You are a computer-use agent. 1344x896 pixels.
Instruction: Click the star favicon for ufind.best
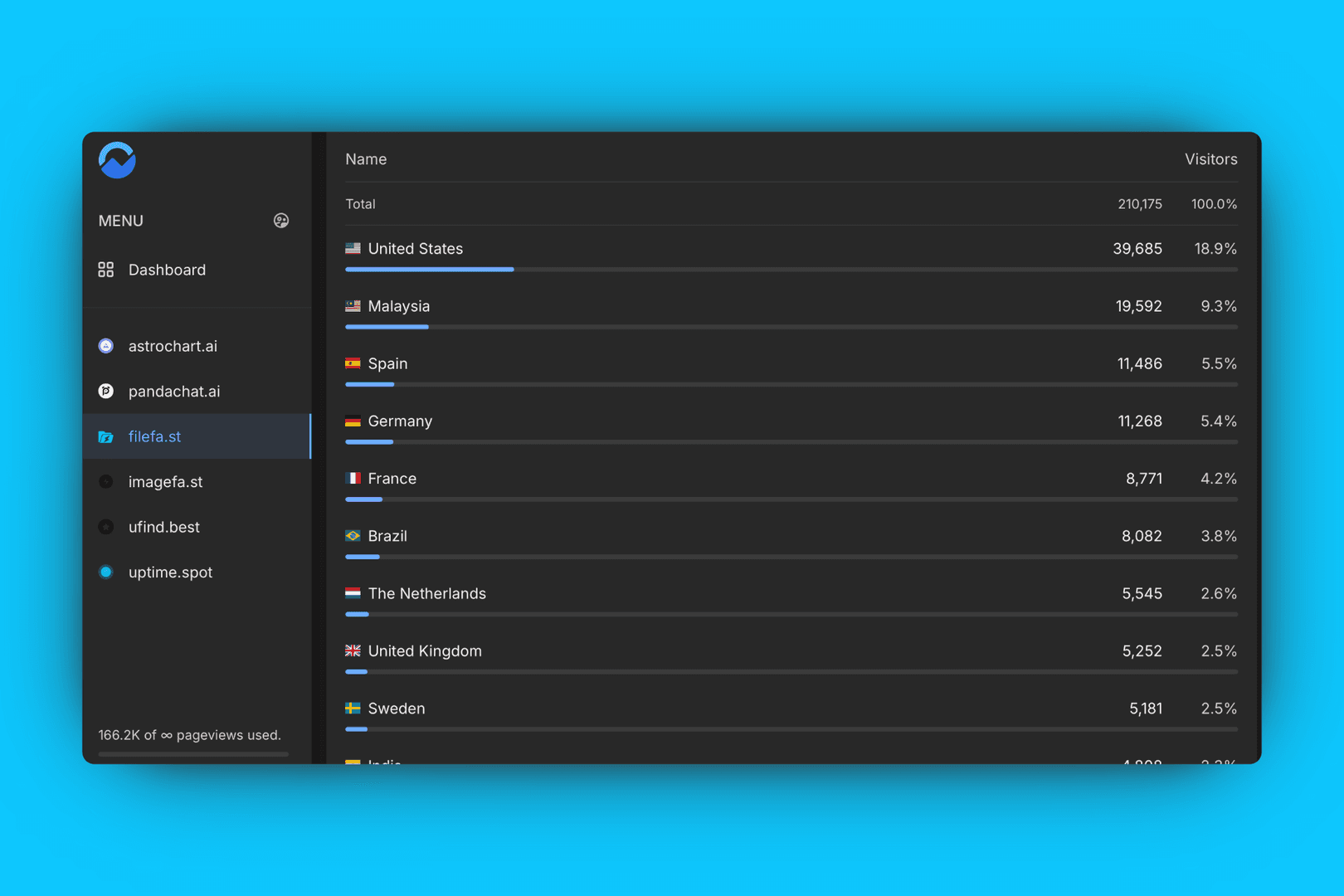click(x=105, y=527)
